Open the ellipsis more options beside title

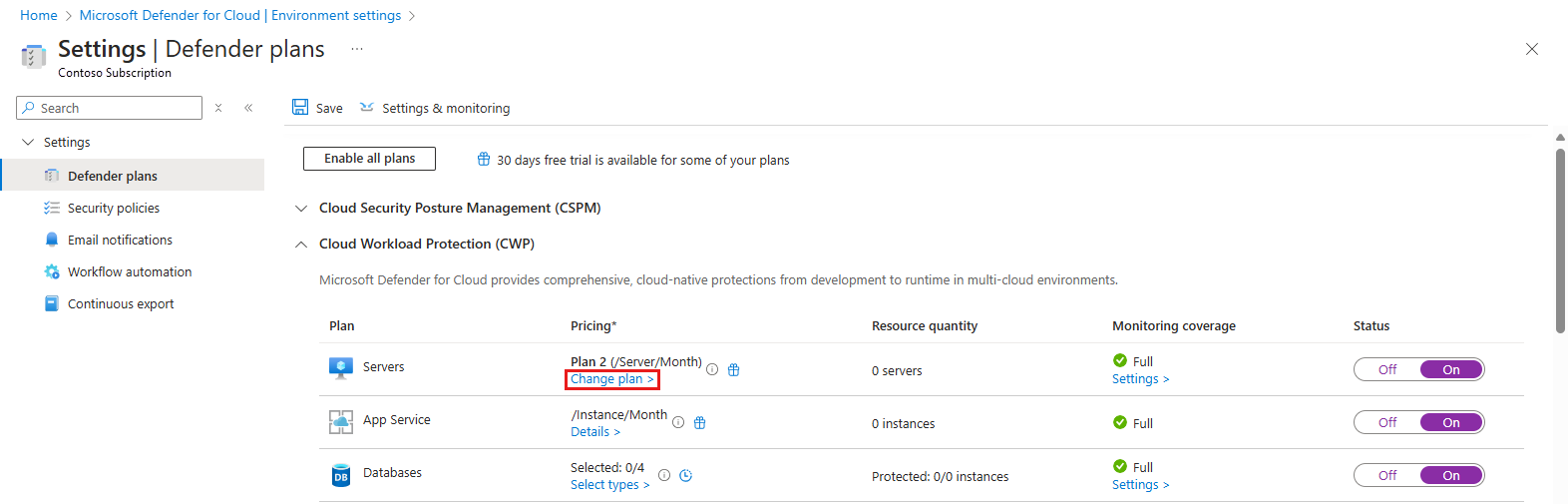point(357,49)
